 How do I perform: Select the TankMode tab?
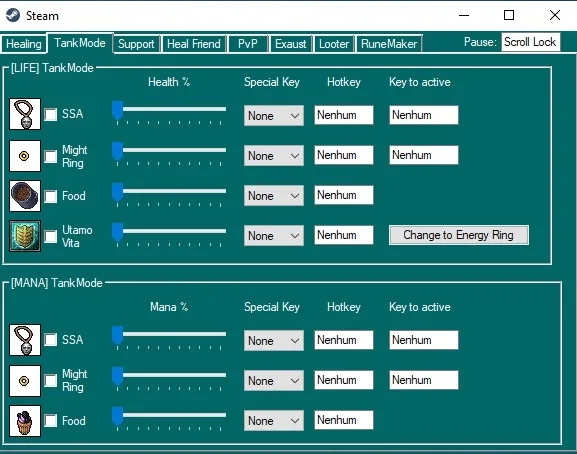coord(80,43)
